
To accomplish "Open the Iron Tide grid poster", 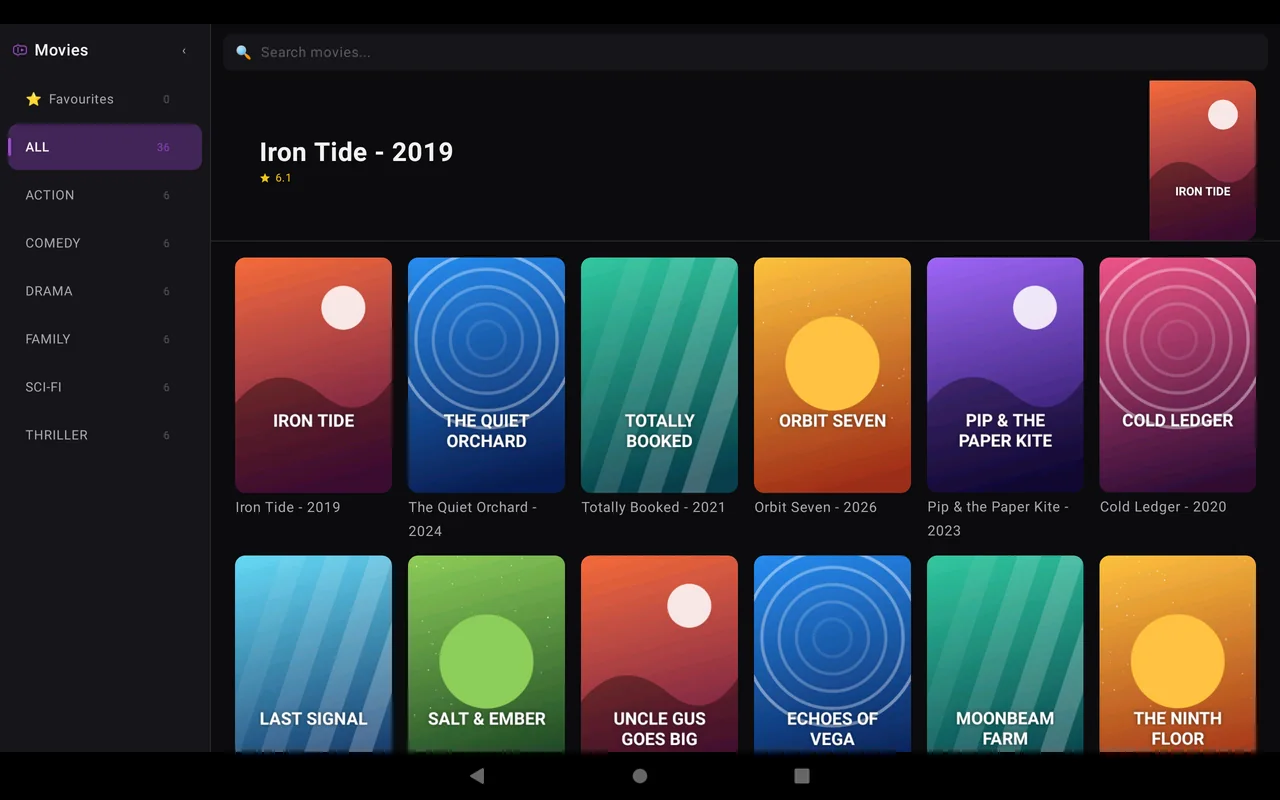I will point(313,375).
